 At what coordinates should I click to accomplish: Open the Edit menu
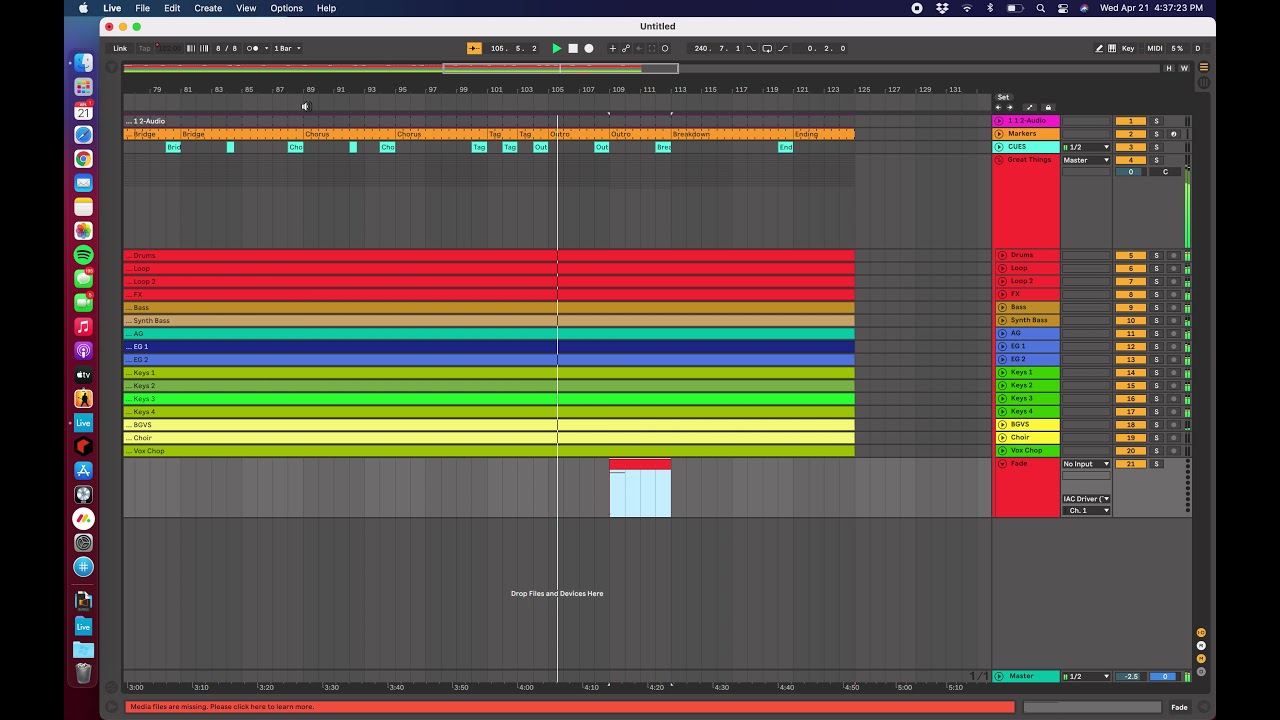[172, 8]
